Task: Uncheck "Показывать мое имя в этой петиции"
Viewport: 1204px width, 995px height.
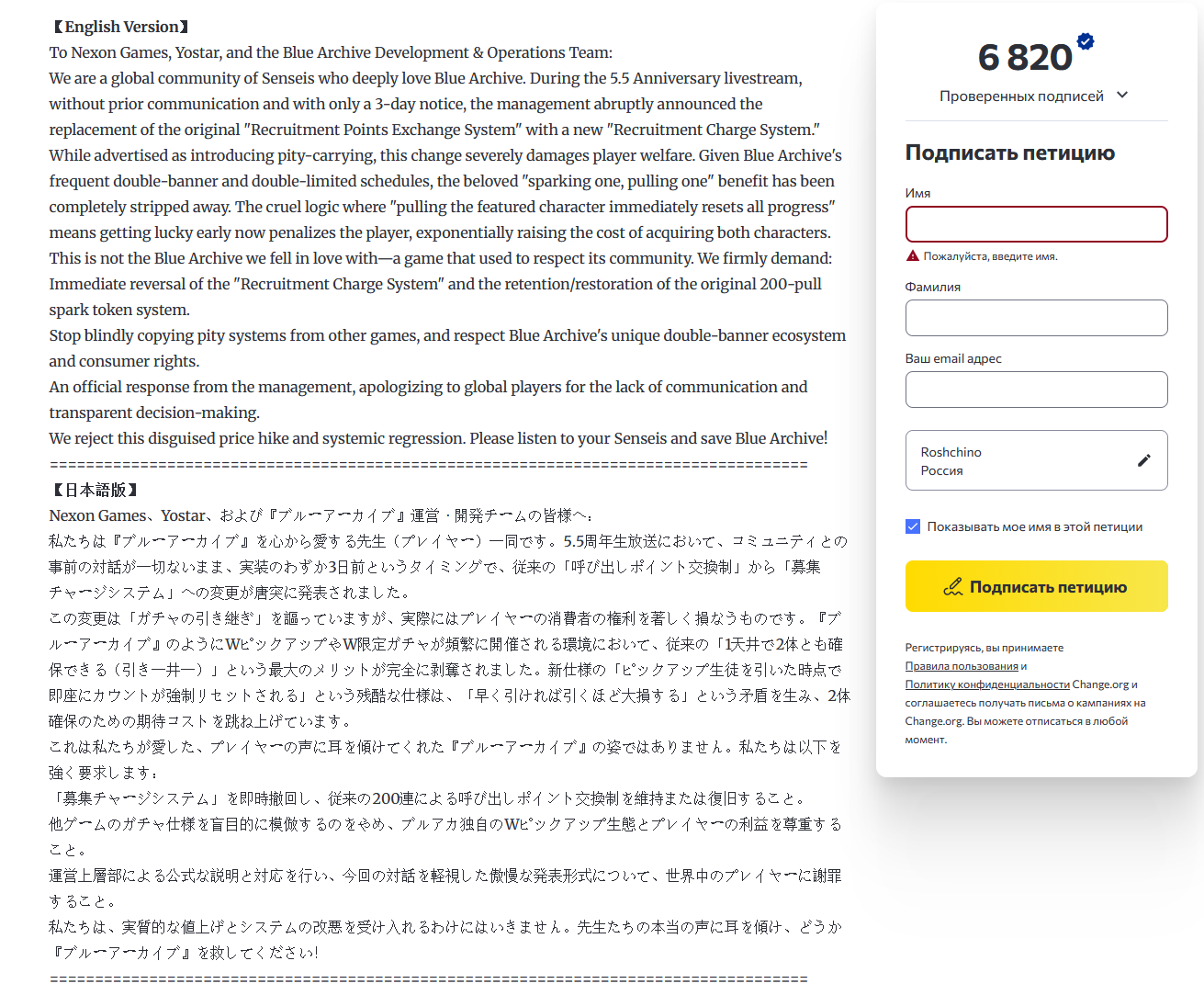Action: tap(913, 526)
